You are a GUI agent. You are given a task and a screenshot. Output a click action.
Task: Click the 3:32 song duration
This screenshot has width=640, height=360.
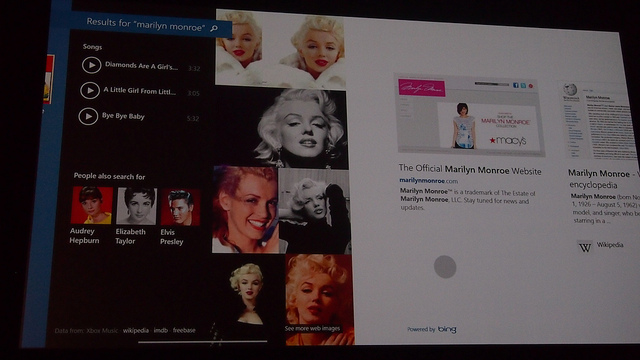194,68
